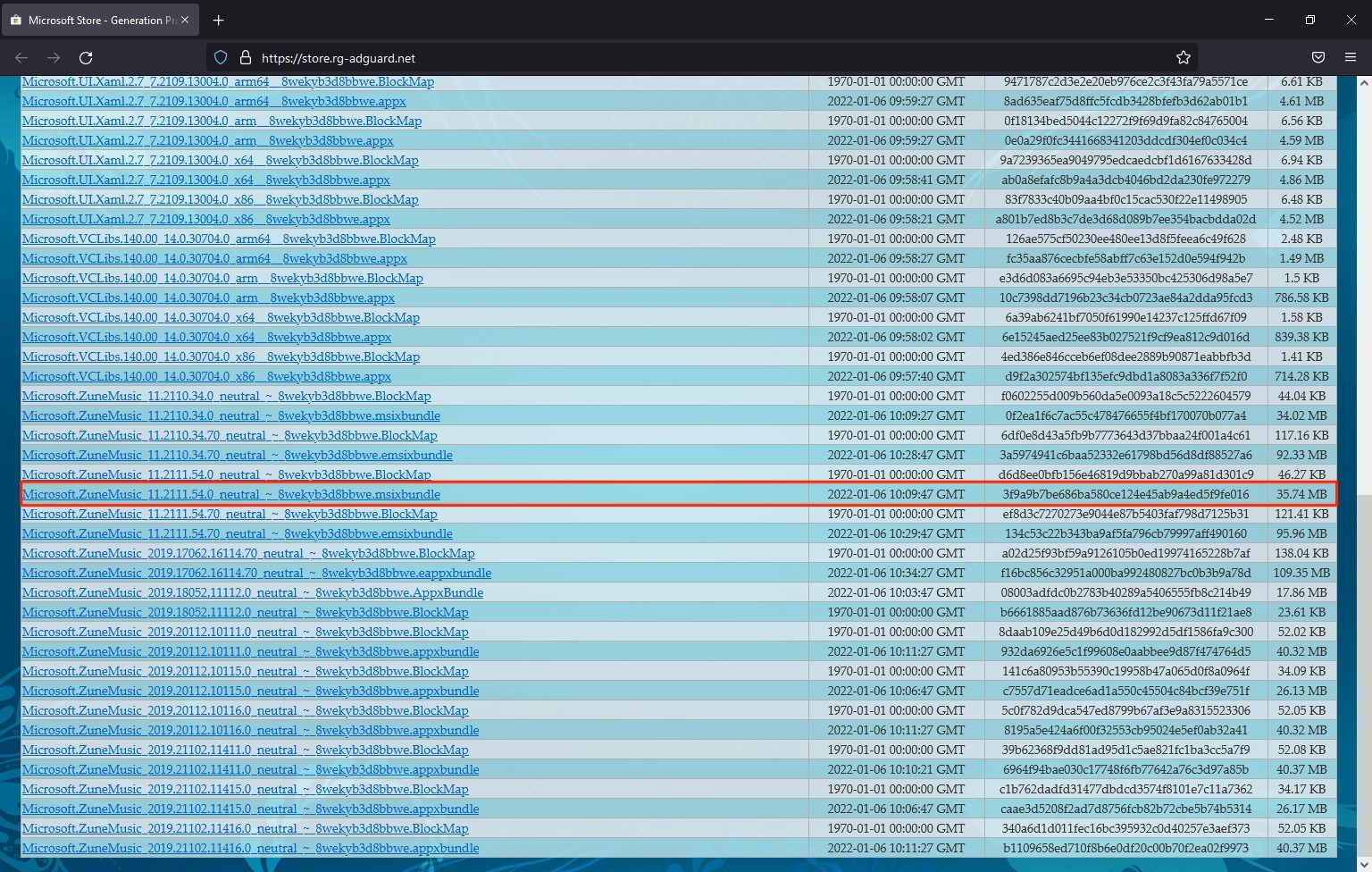Open VCLibs.140.00 arm64 appx link
The height and width of the screenshot is (872, 1372).
point(215,258)
